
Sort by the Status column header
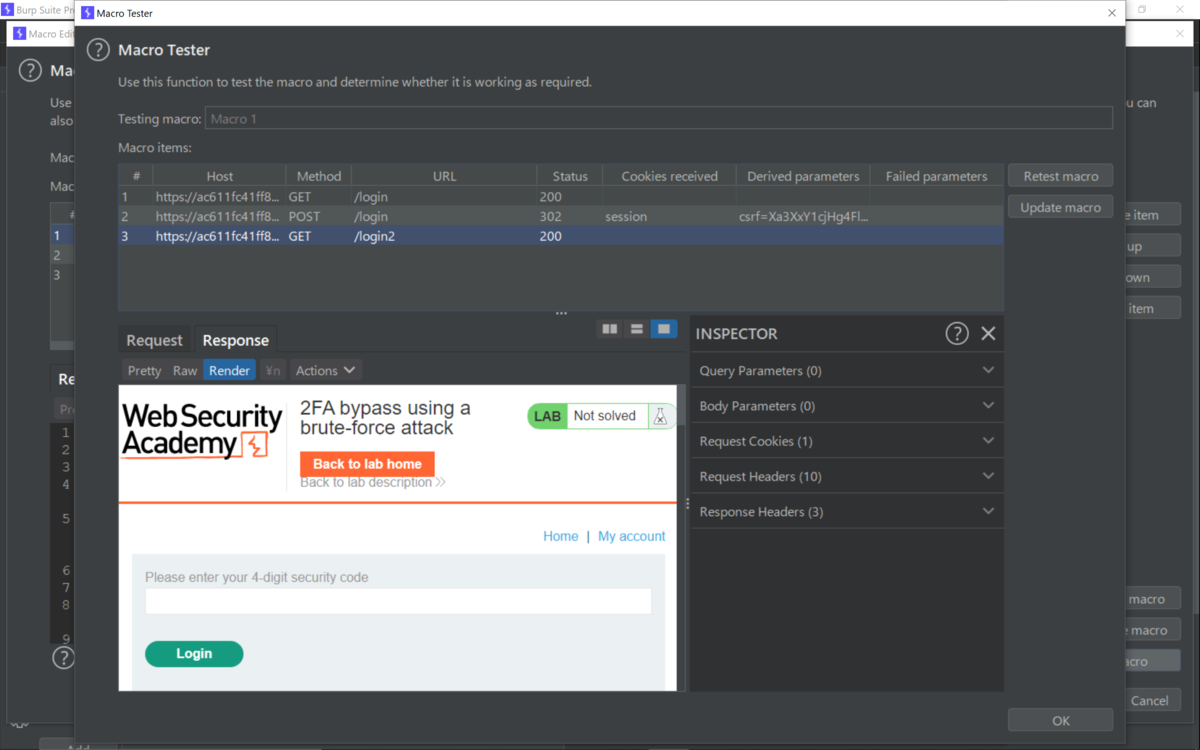[x=570, y=176]
